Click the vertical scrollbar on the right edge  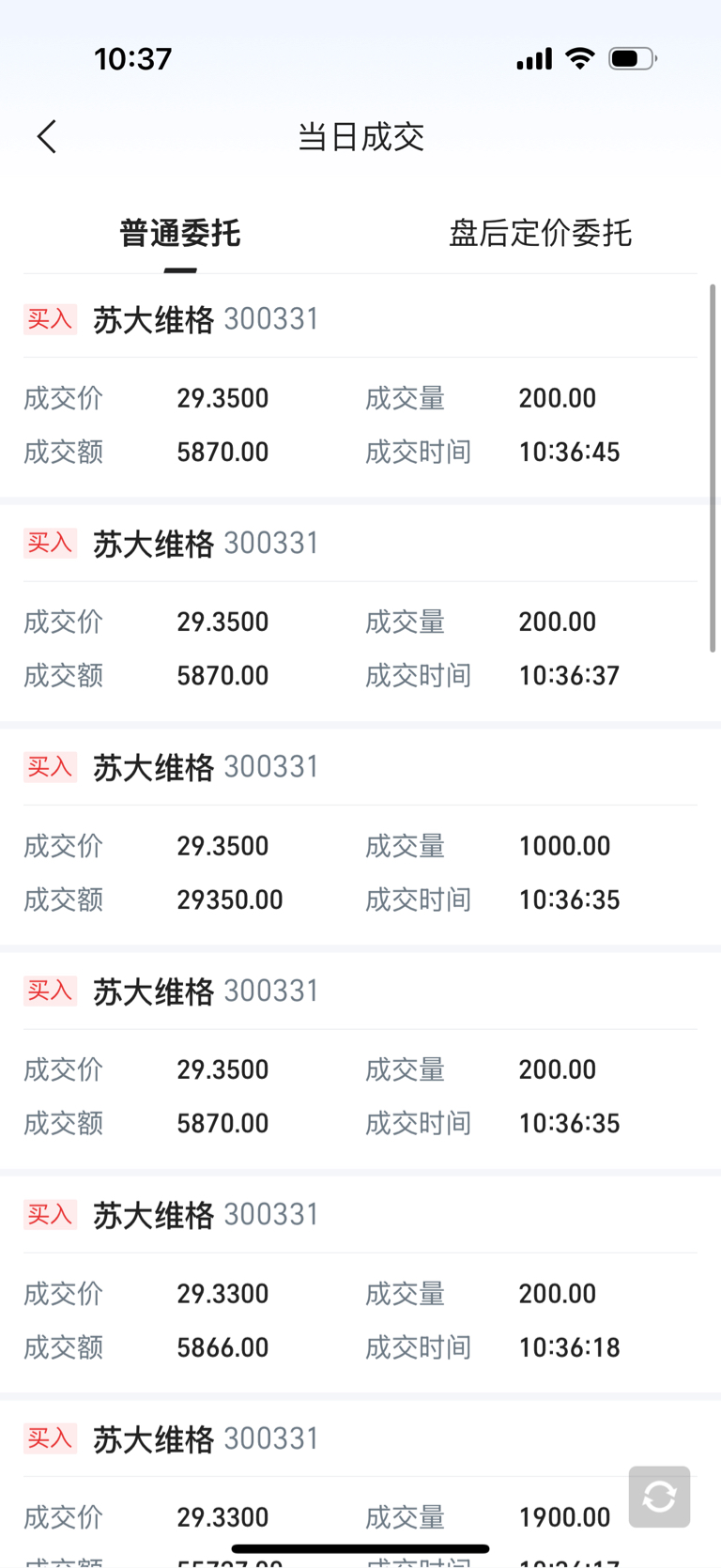coord(713,468)
